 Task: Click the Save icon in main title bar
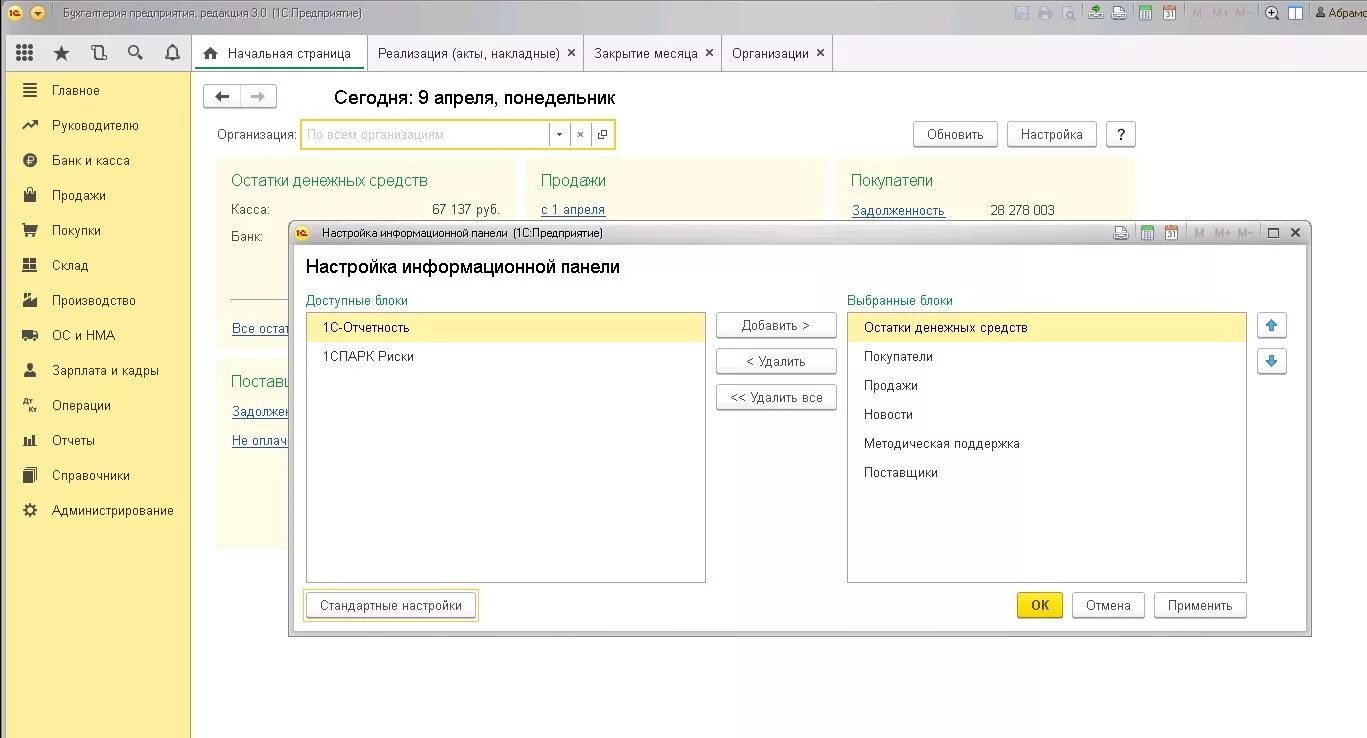tap(1022, 13)
